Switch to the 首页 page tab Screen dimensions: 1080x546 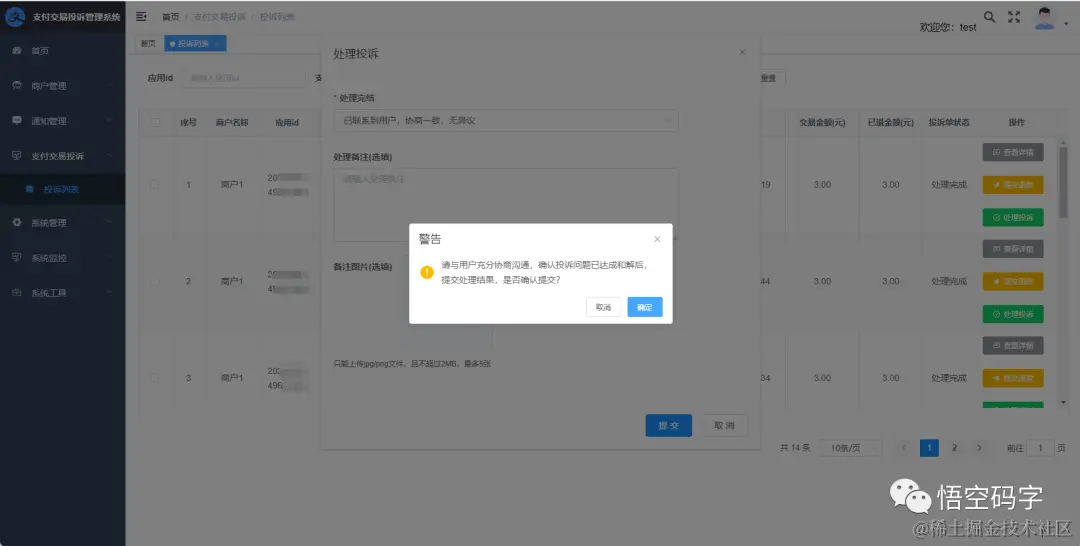click(x=148, y=43)
